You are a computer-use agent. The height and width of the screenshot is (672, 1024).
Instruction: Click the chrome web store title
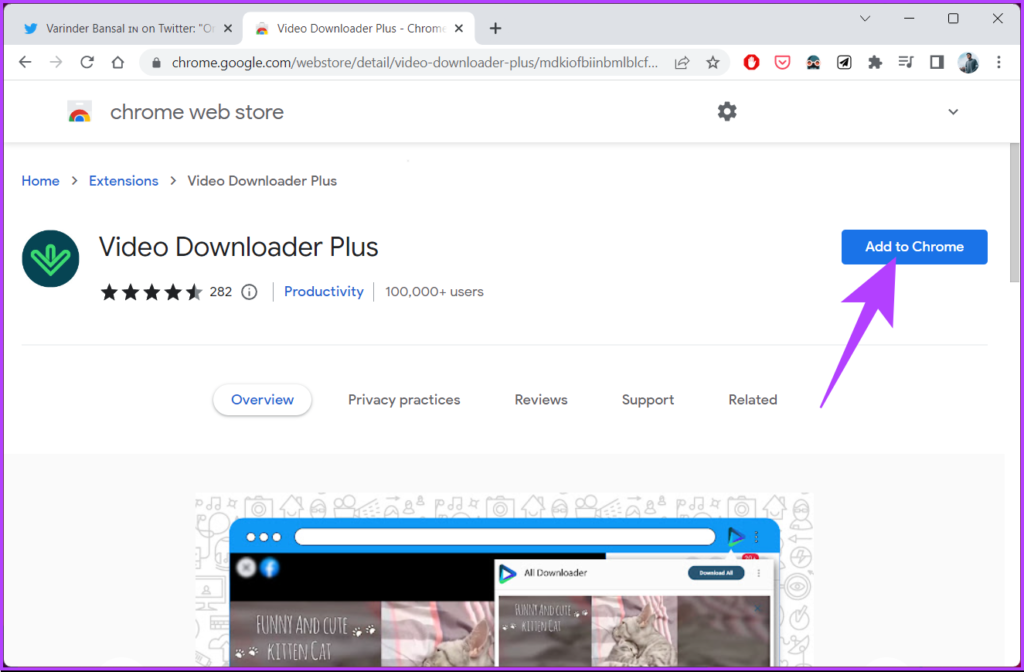197,112
